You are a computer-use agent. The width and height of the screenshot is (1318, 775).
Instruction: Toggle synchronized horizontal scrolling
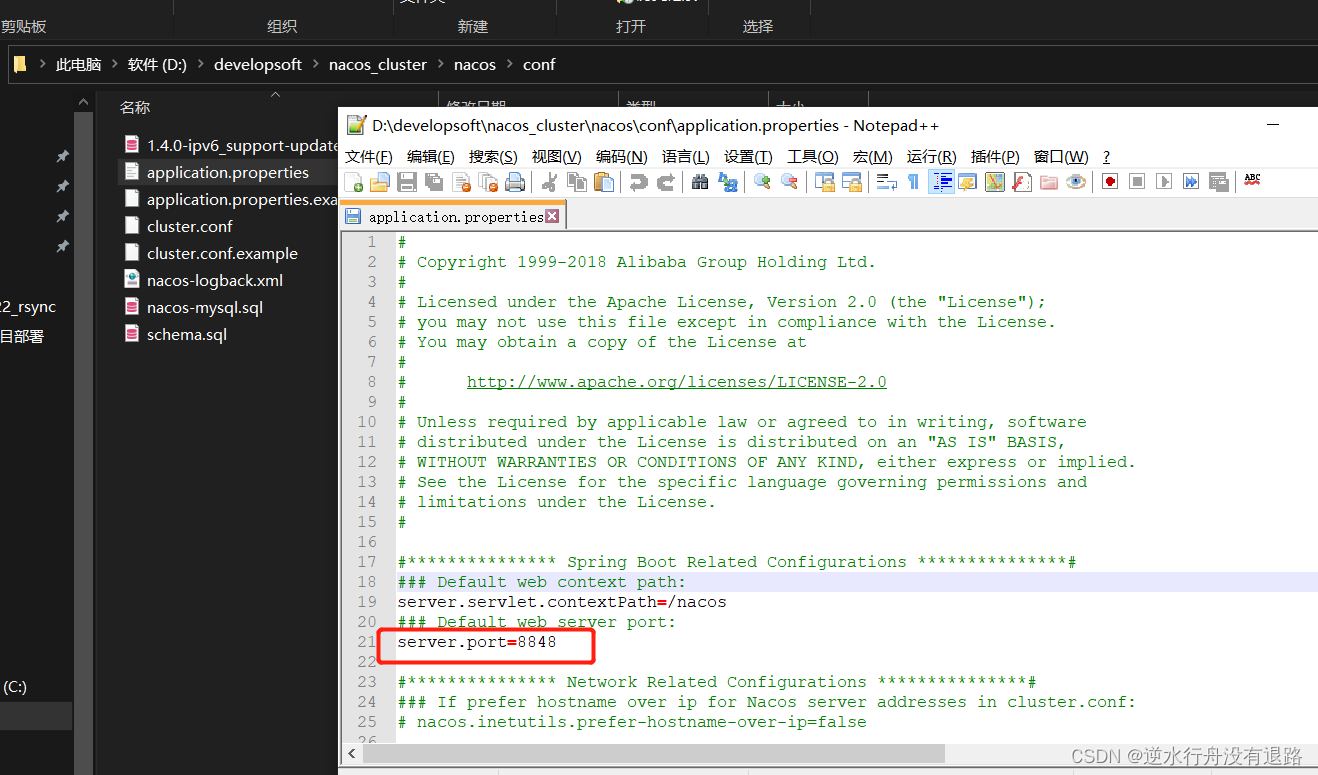pyautogui.click(x=851, y=182)
